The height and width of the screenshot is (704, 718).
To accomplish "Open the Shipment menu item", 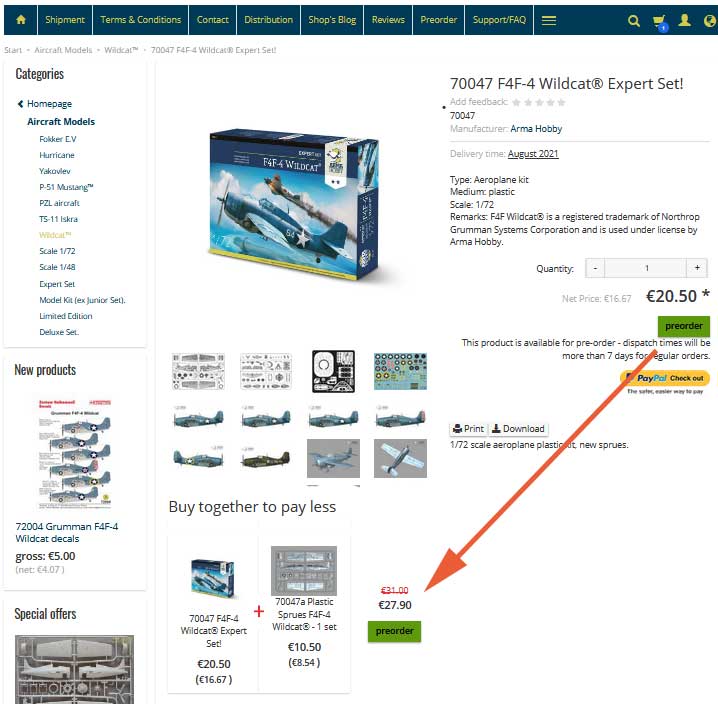I will click(65, 20).
